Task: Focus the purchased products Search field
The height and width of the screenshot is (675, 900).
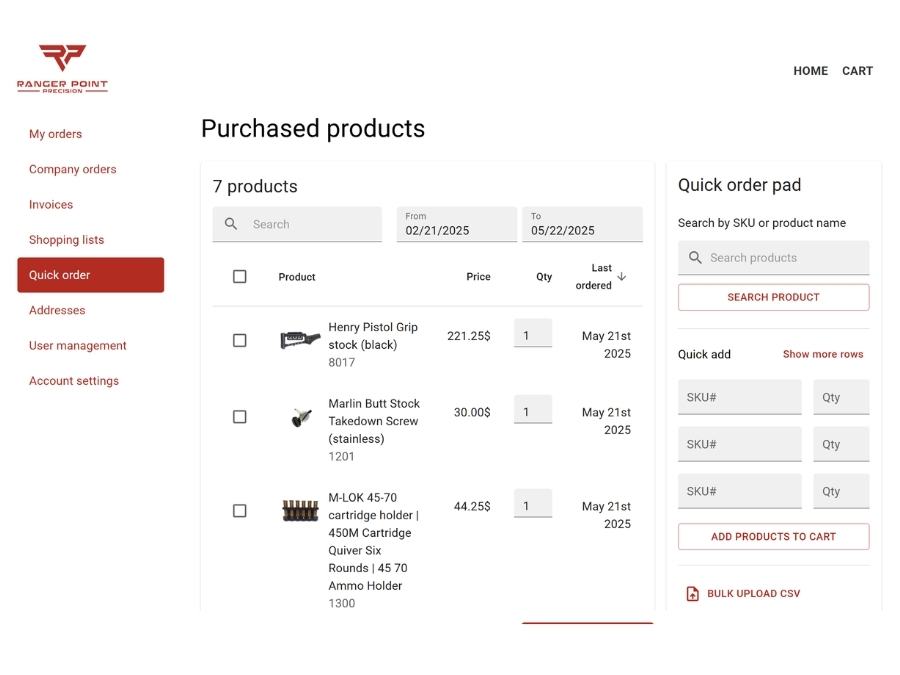Action: [x=297, y=224]
